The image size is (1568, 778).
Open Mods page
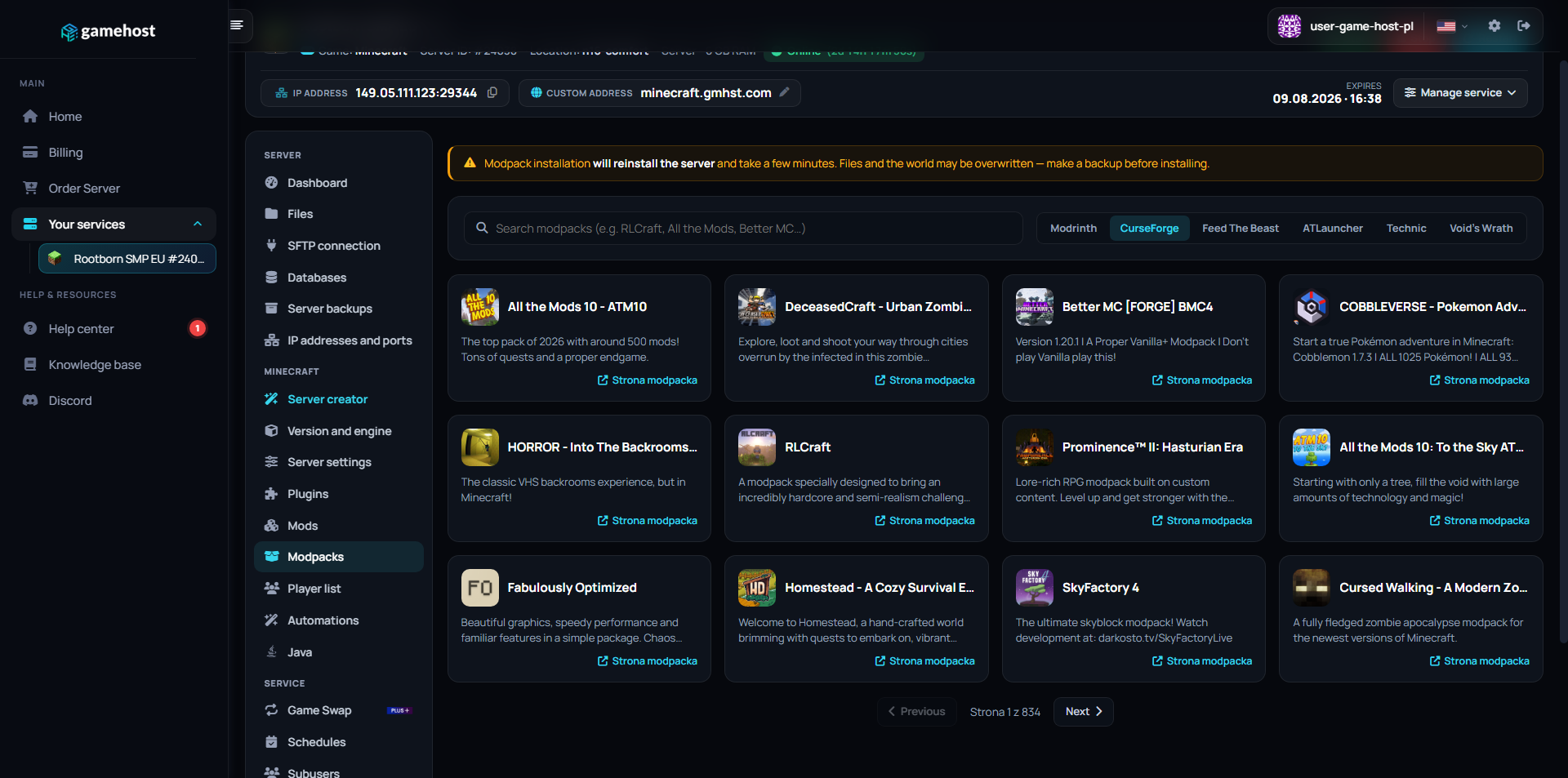(339, 526)
